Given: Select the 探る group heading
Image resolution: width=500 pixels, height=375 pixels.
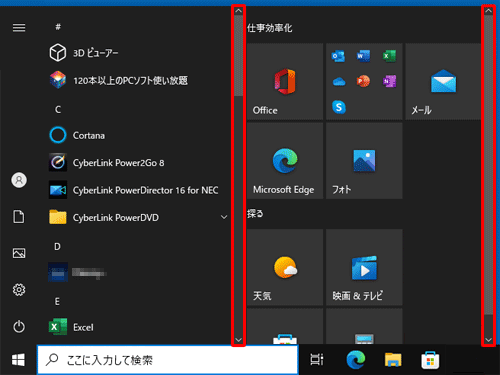Looking at the screenshot, I should [x=255, y=213].
